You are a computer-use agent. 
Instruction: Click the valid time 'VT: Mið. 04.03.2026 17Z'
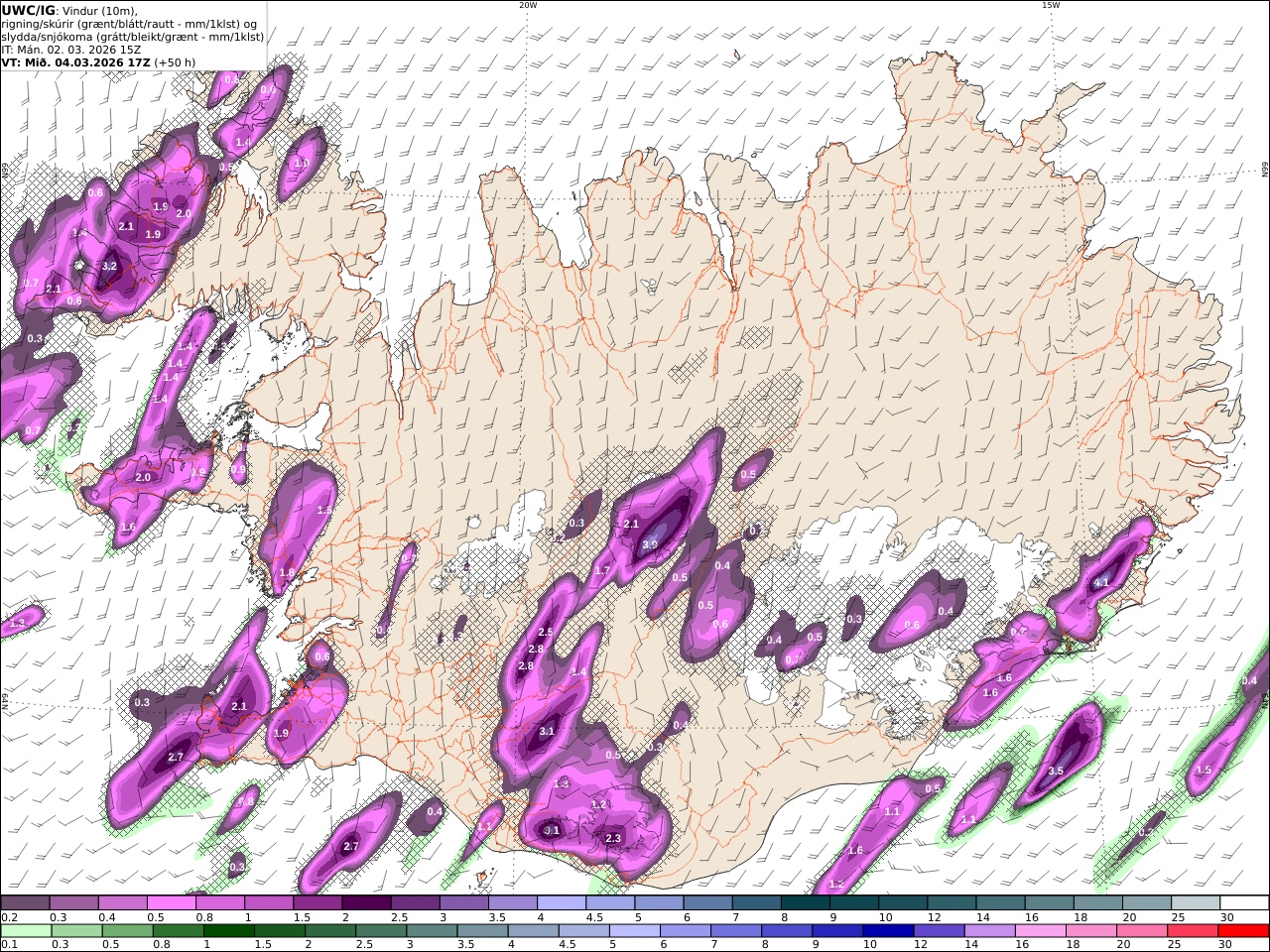tap(75, 61)
